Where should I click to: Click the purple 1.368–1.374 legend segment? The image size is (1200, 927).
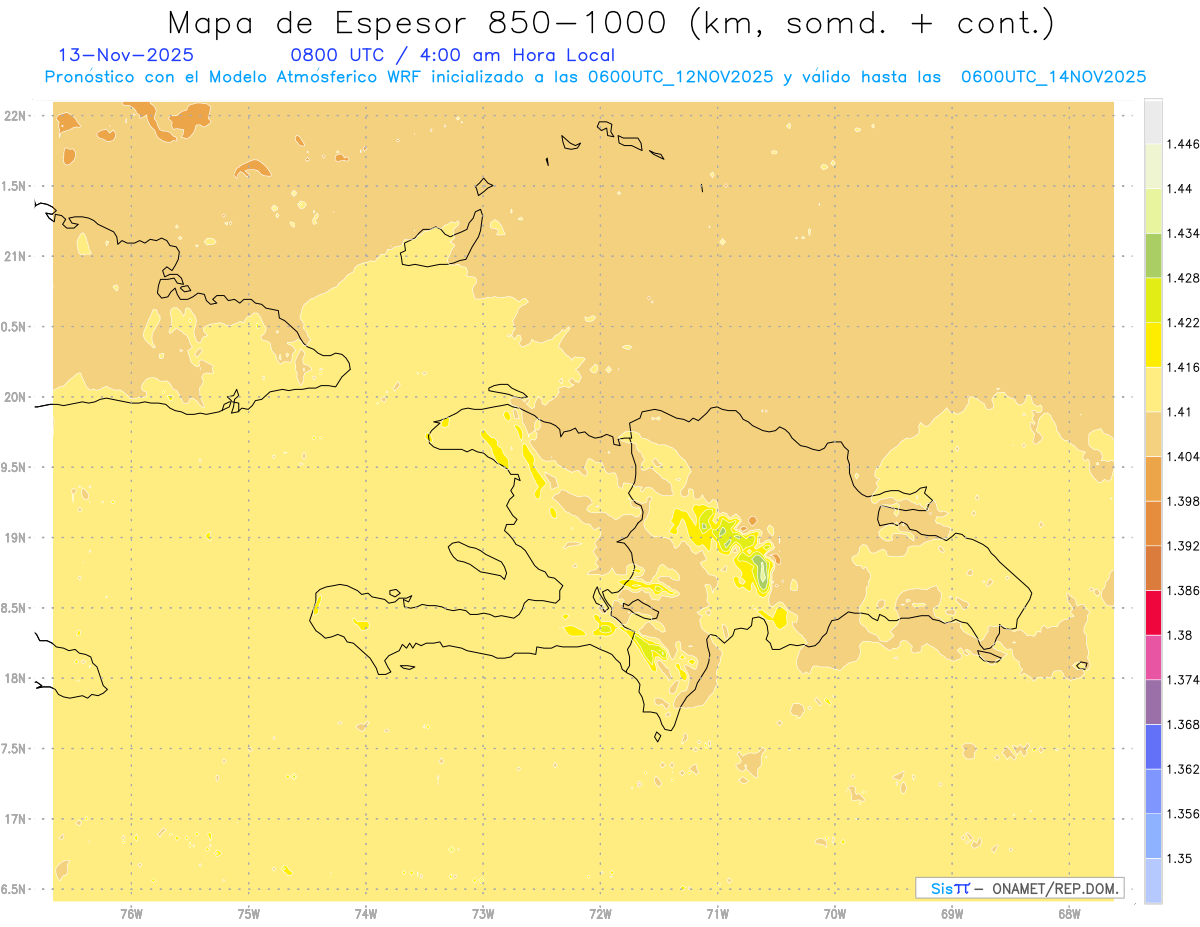pyautogui.click(x=1153, y=702)
